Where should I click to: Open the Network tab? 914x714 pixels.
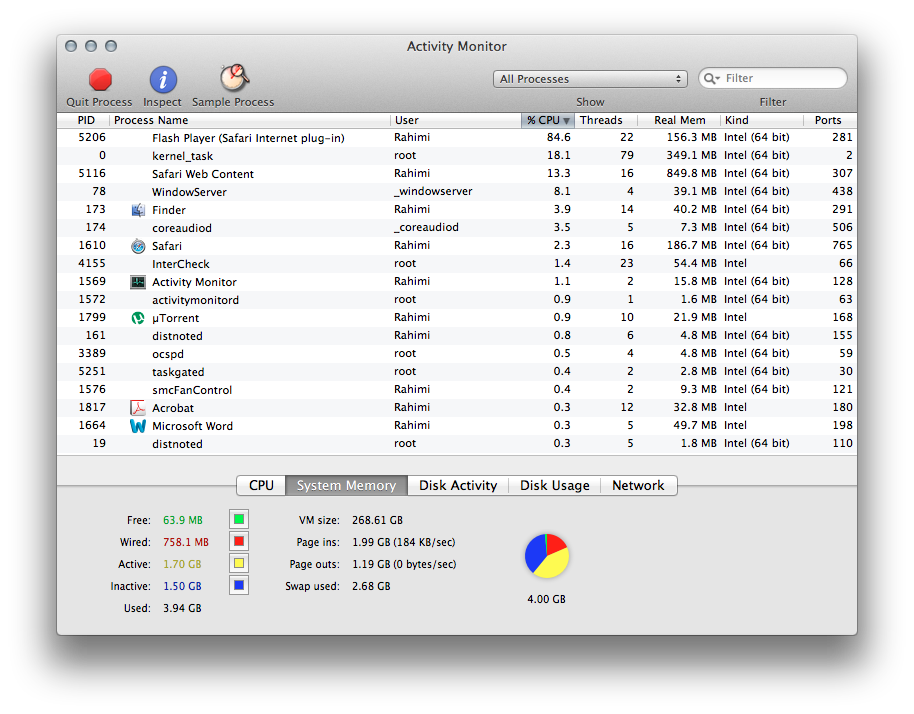[638, 486]
